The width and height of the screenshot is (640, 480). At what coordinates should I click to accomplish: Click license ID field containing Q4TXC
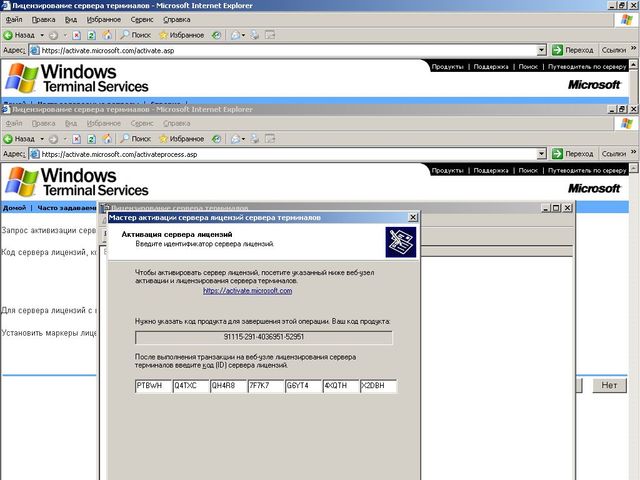tap(191, 386)
